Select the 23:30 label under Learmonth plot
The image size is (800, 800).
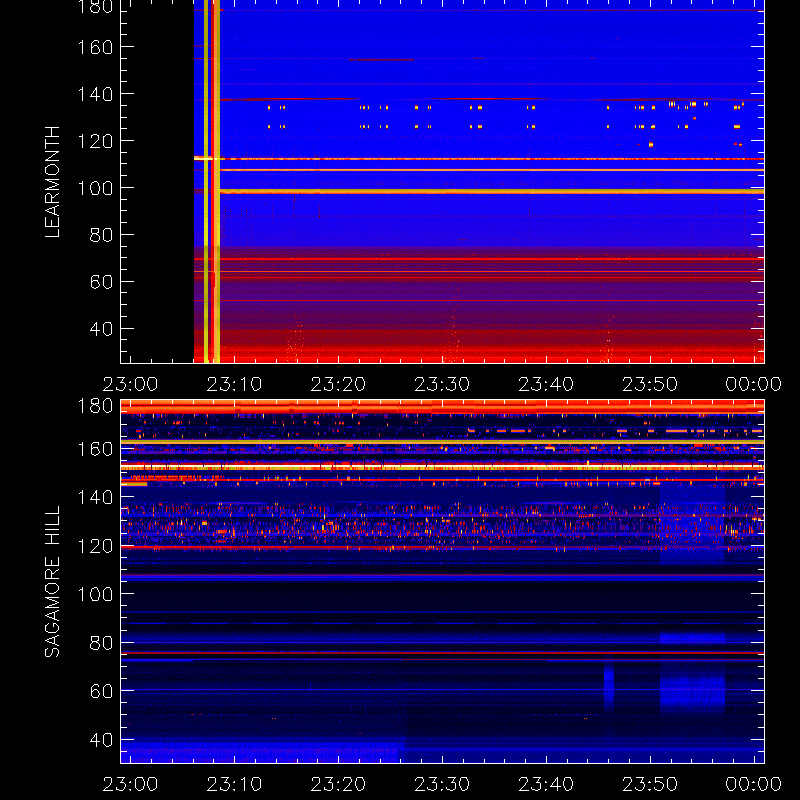click(x=442, y=384)
